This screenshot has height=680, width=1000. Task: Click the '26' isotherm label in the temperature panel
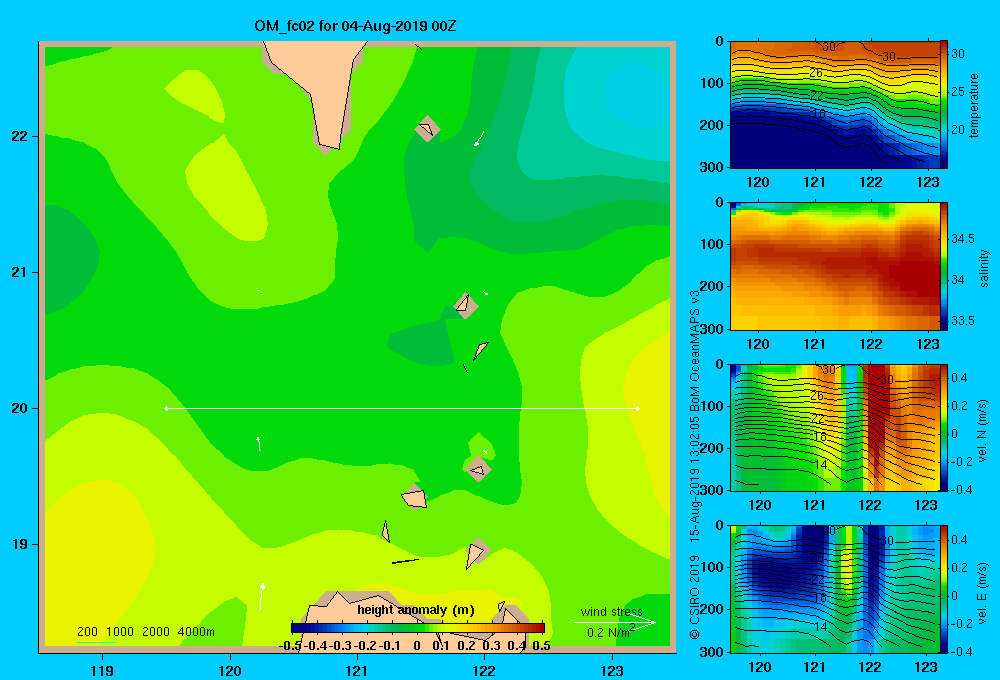[x=816, y=73]
